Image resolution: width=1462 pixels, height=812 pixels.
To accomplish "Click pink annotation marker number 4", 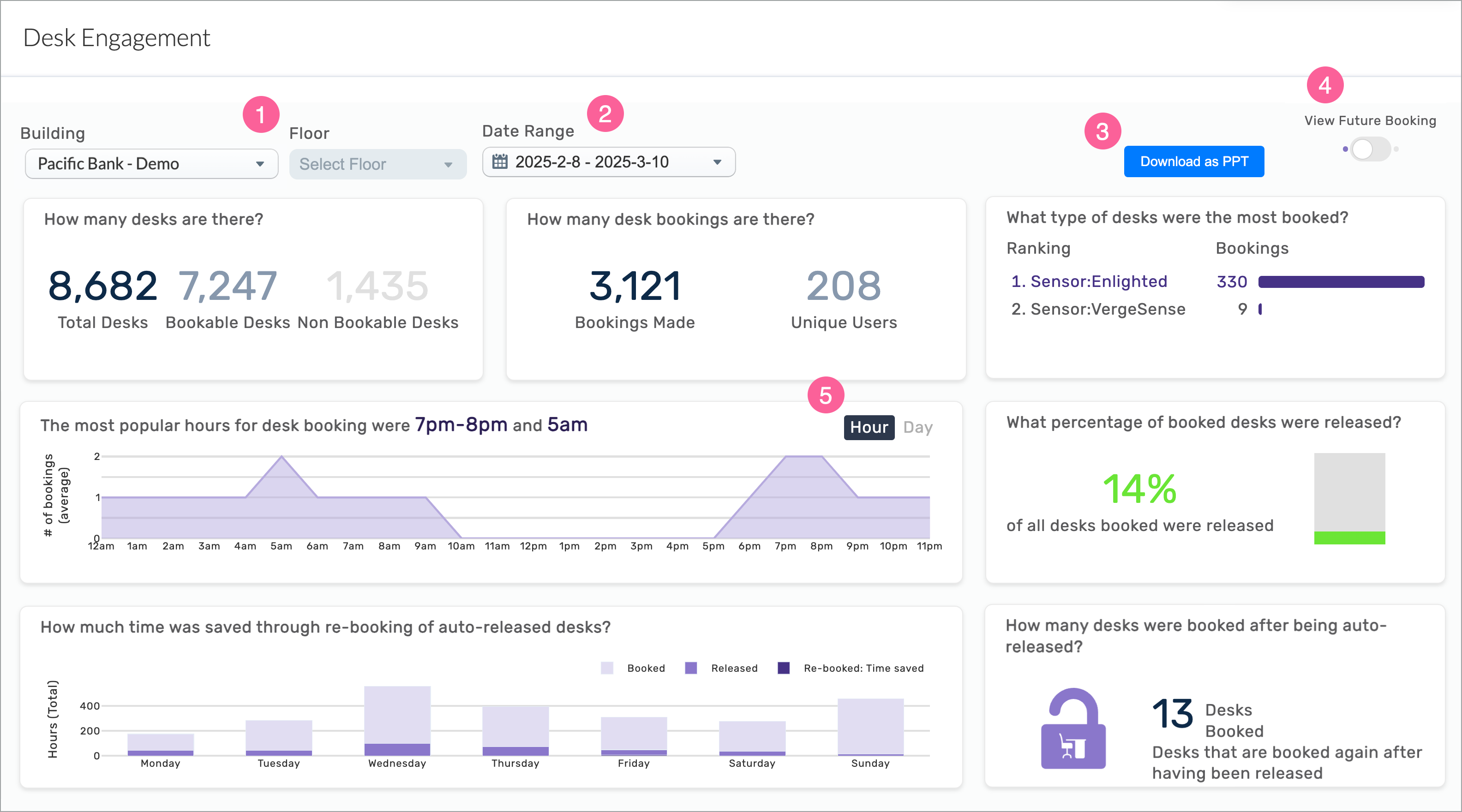I will (x=1324, y=86).
